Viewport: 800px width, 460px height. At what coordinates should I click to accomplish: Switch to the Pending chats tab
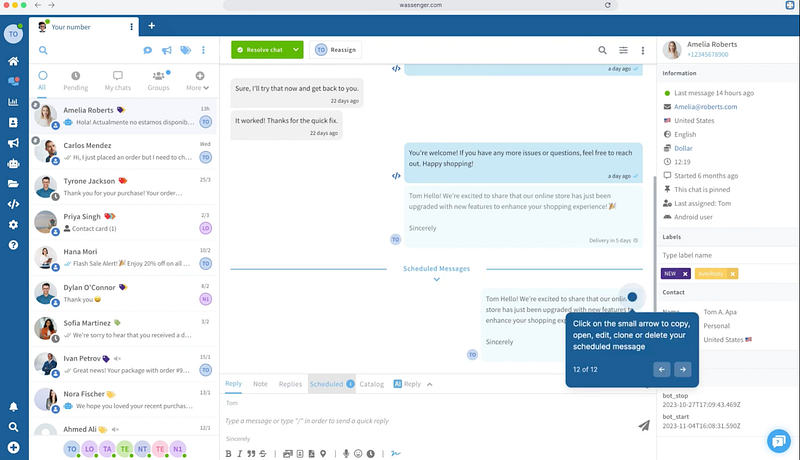click(76, 81)
